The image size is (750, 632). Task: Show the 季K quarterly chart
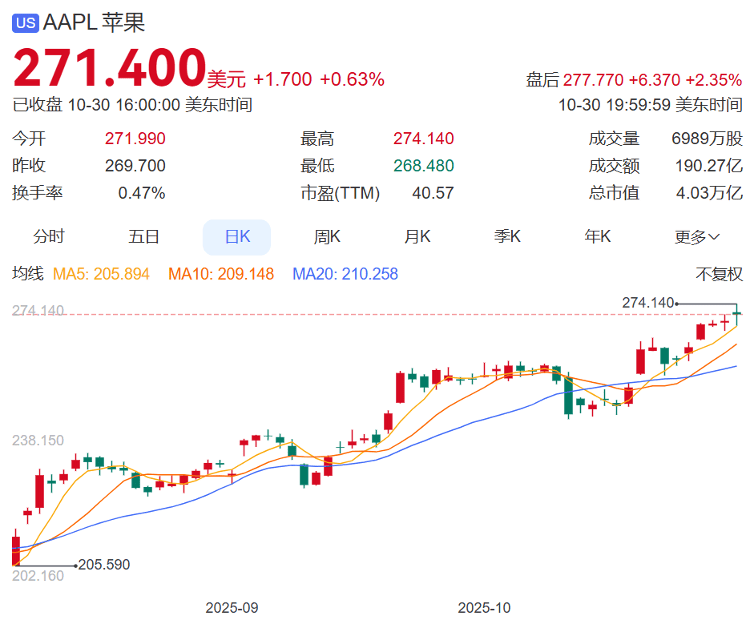(507, 237)
